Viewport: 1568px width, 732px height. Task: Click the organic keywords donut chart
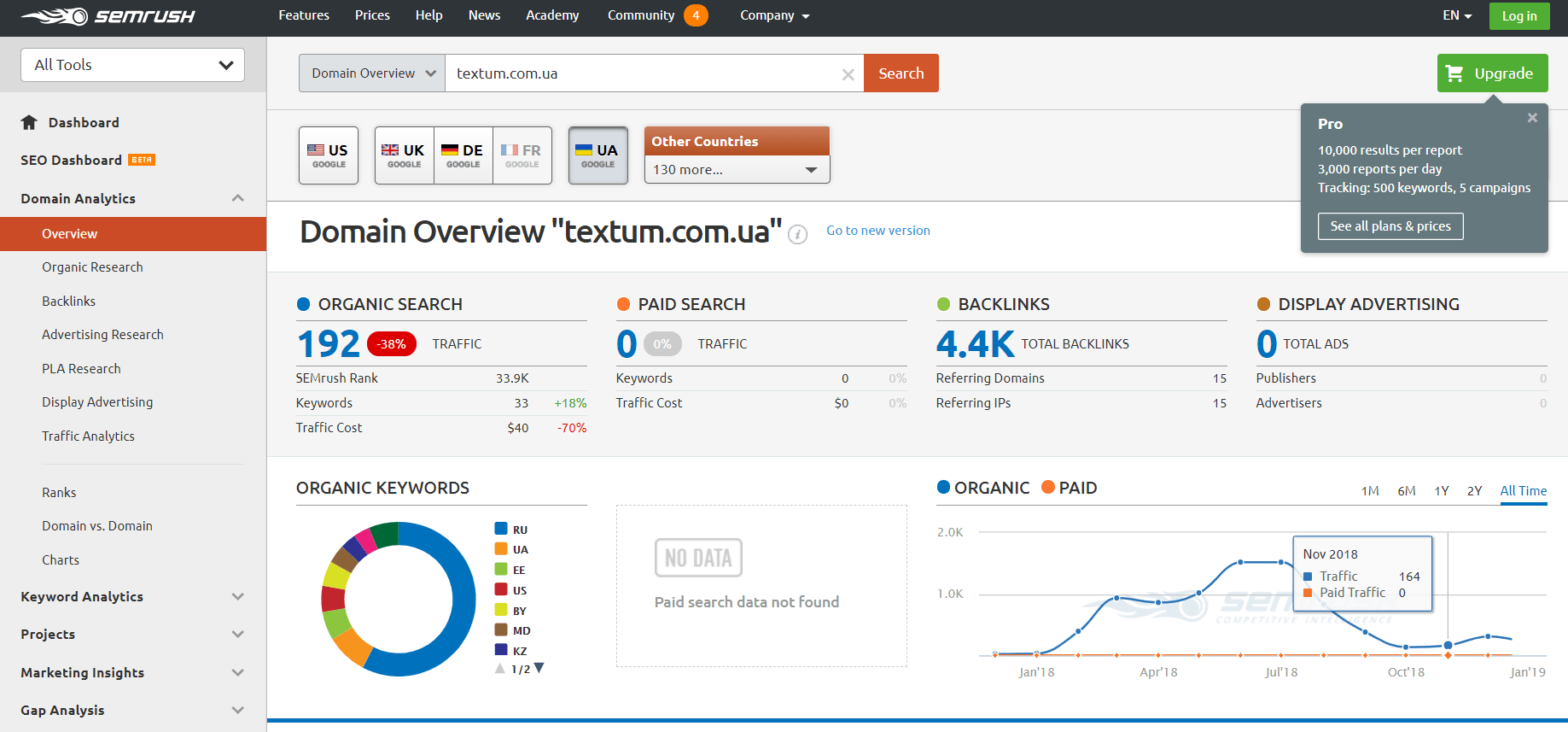[x=399, y=599]
